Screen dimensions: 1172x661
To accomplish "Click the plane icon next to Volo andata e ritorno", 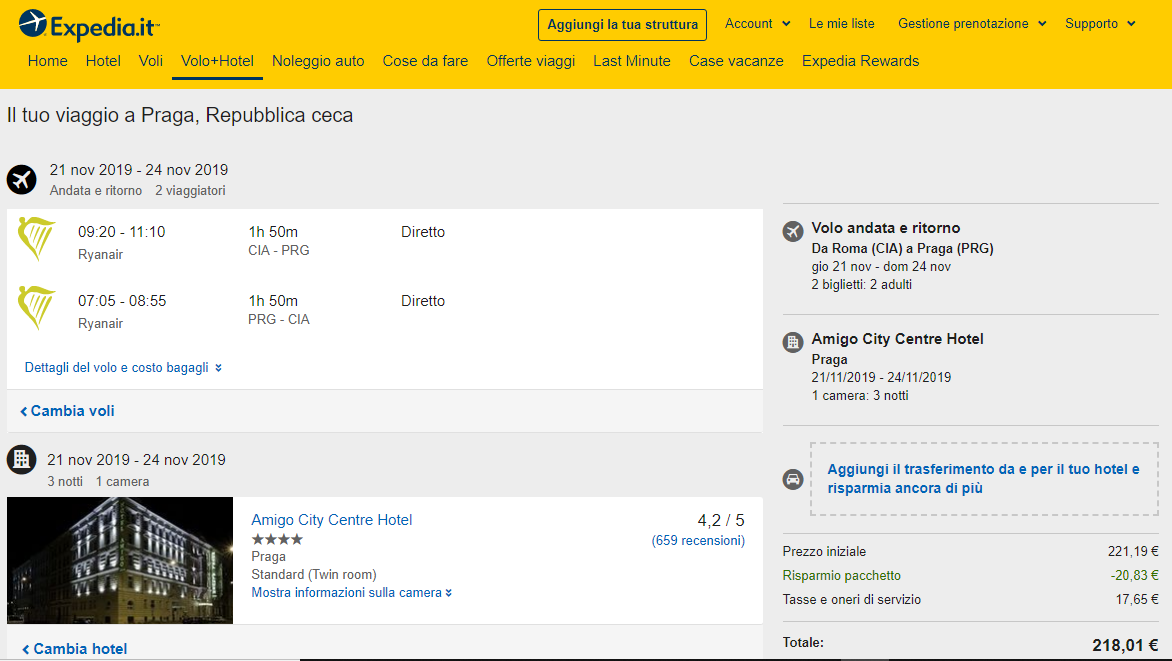I will 793,231.
